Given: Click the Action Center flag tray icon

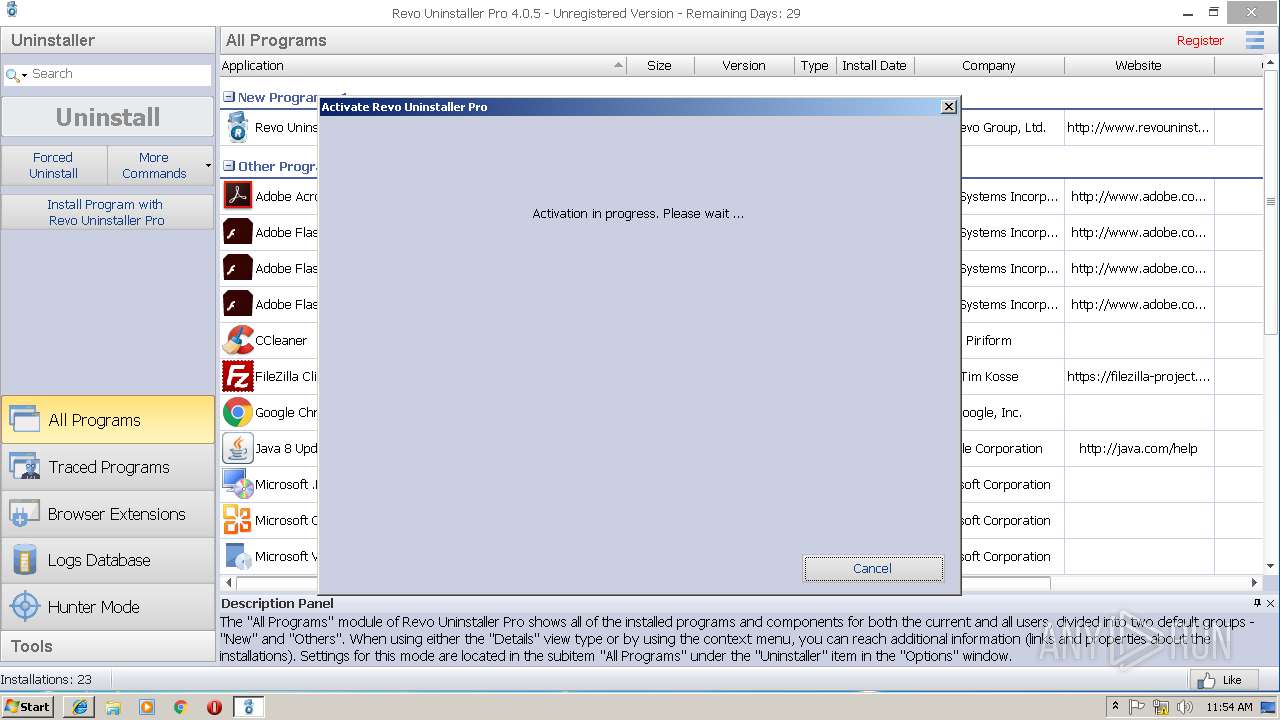Looking at the screenshot, I should pos(1137,707).
